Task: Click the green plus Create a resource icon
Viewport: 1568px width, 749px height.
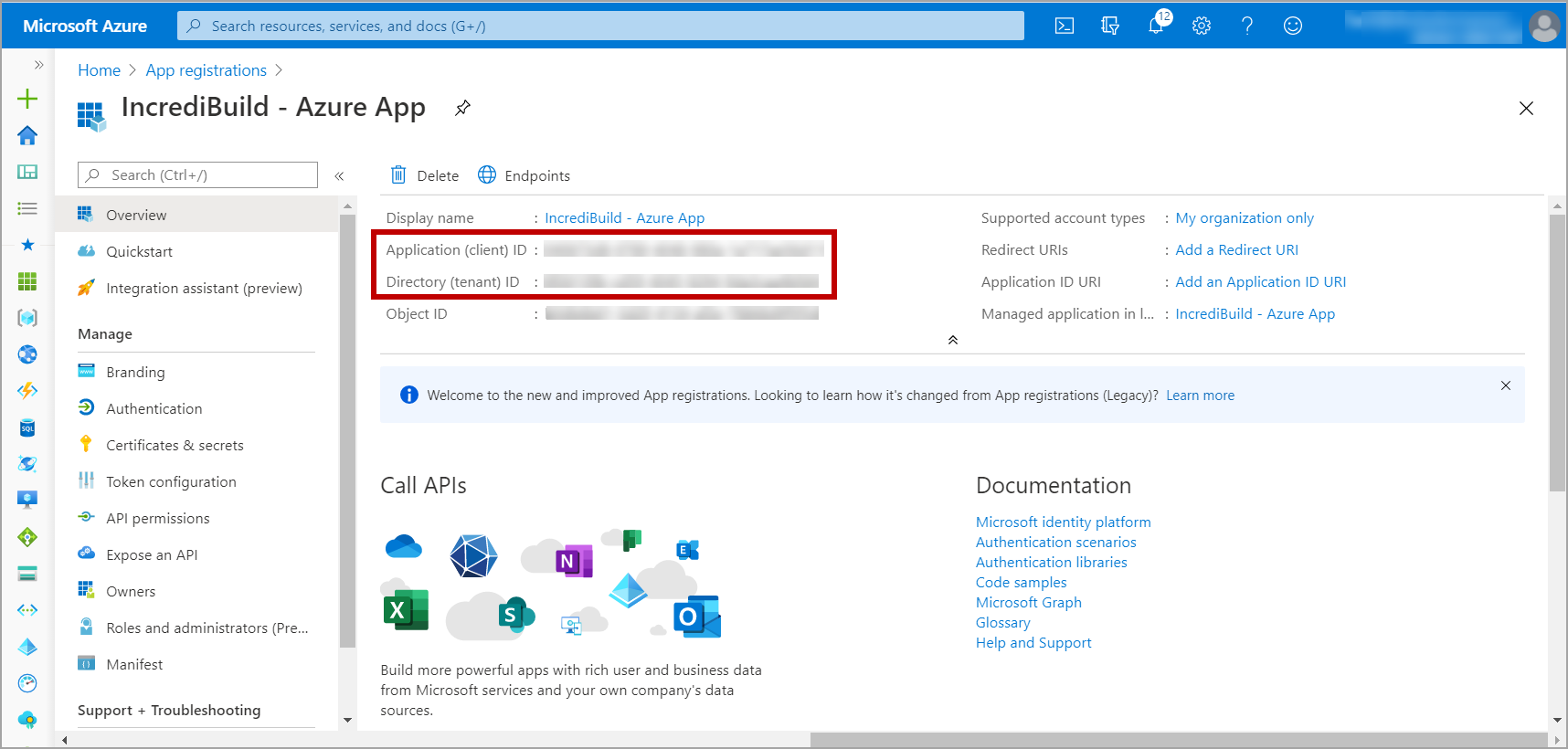Action: tap(27, 99)
